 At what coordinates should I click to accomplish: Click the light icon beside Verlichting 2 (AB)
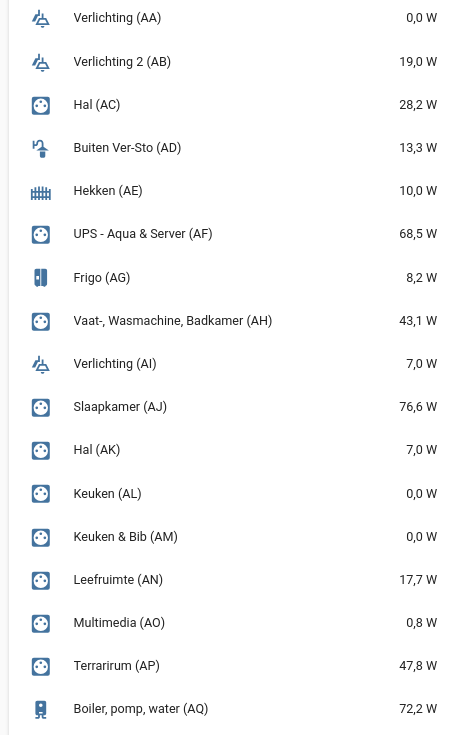coord(41,62)
